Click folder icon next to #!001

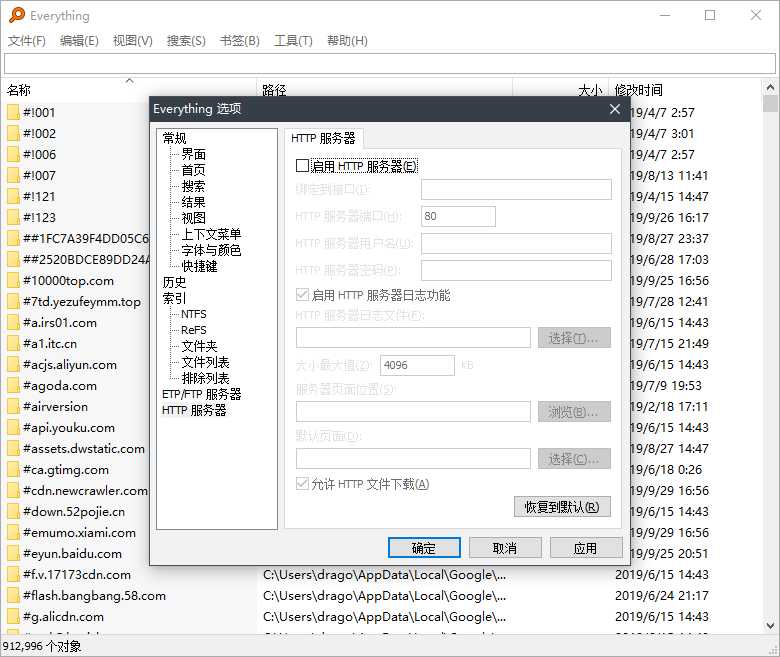[13, 112]
